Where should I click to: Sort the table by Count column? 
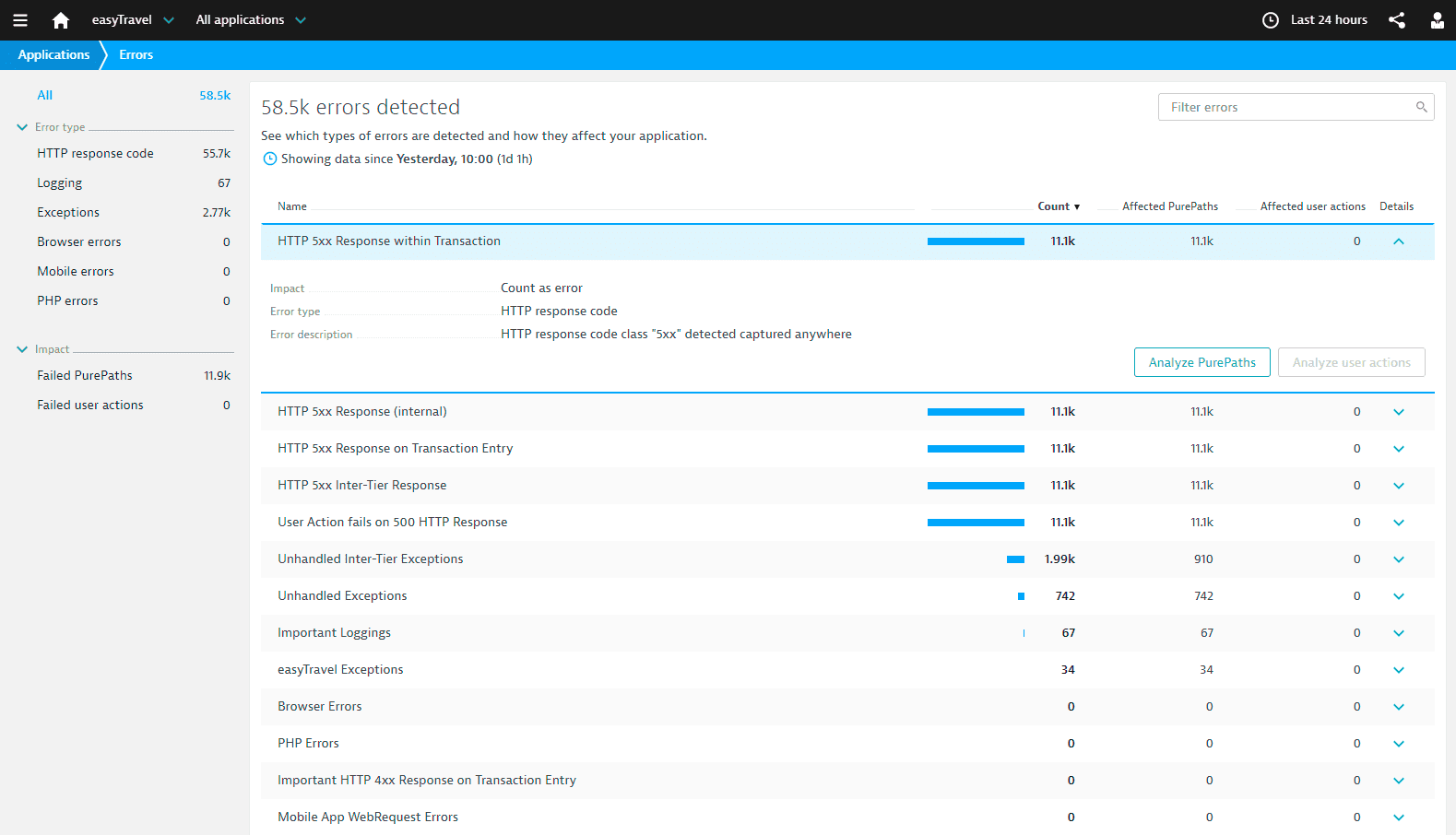pyautogui.click(x=1058, y=206)
